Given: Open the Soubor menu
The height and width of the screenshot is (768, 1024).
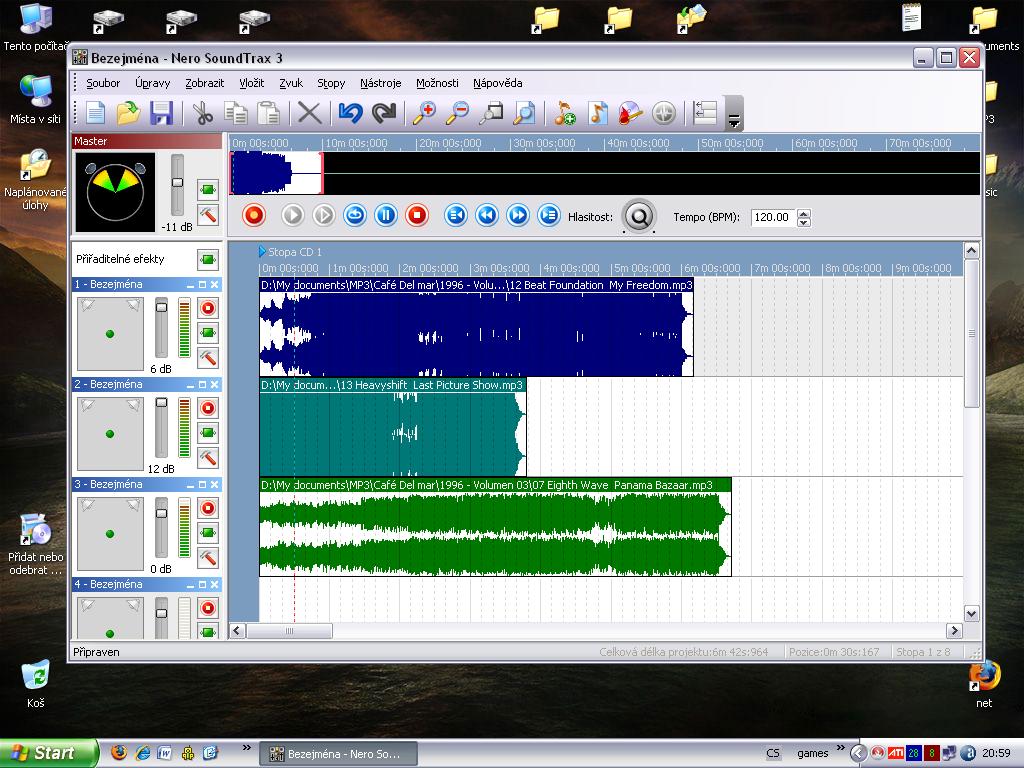Looking at the screenshot, I should [103, 83].
